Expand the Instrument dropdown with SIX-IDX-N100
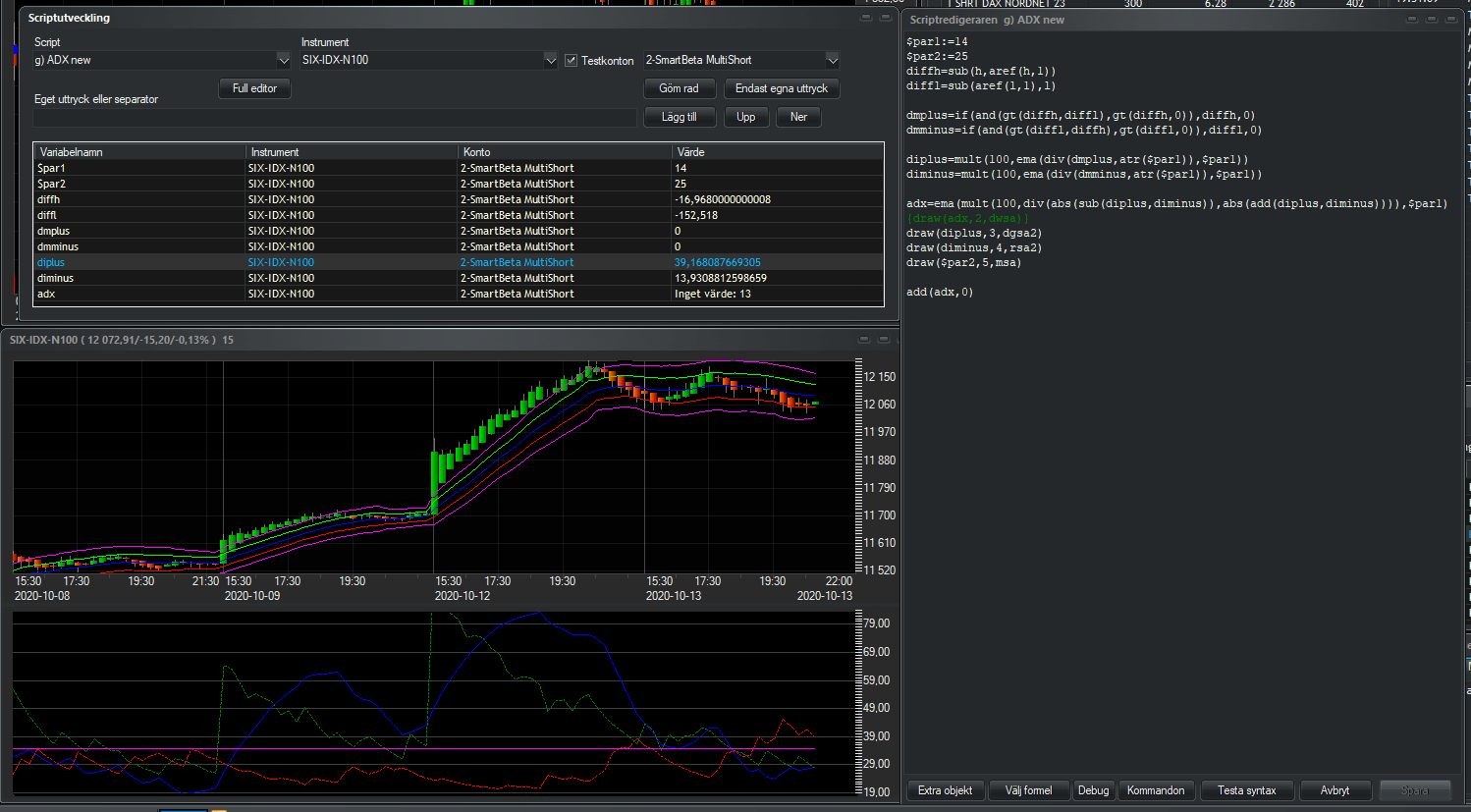This screenshot has height=812, width=1471. (550, 61)
